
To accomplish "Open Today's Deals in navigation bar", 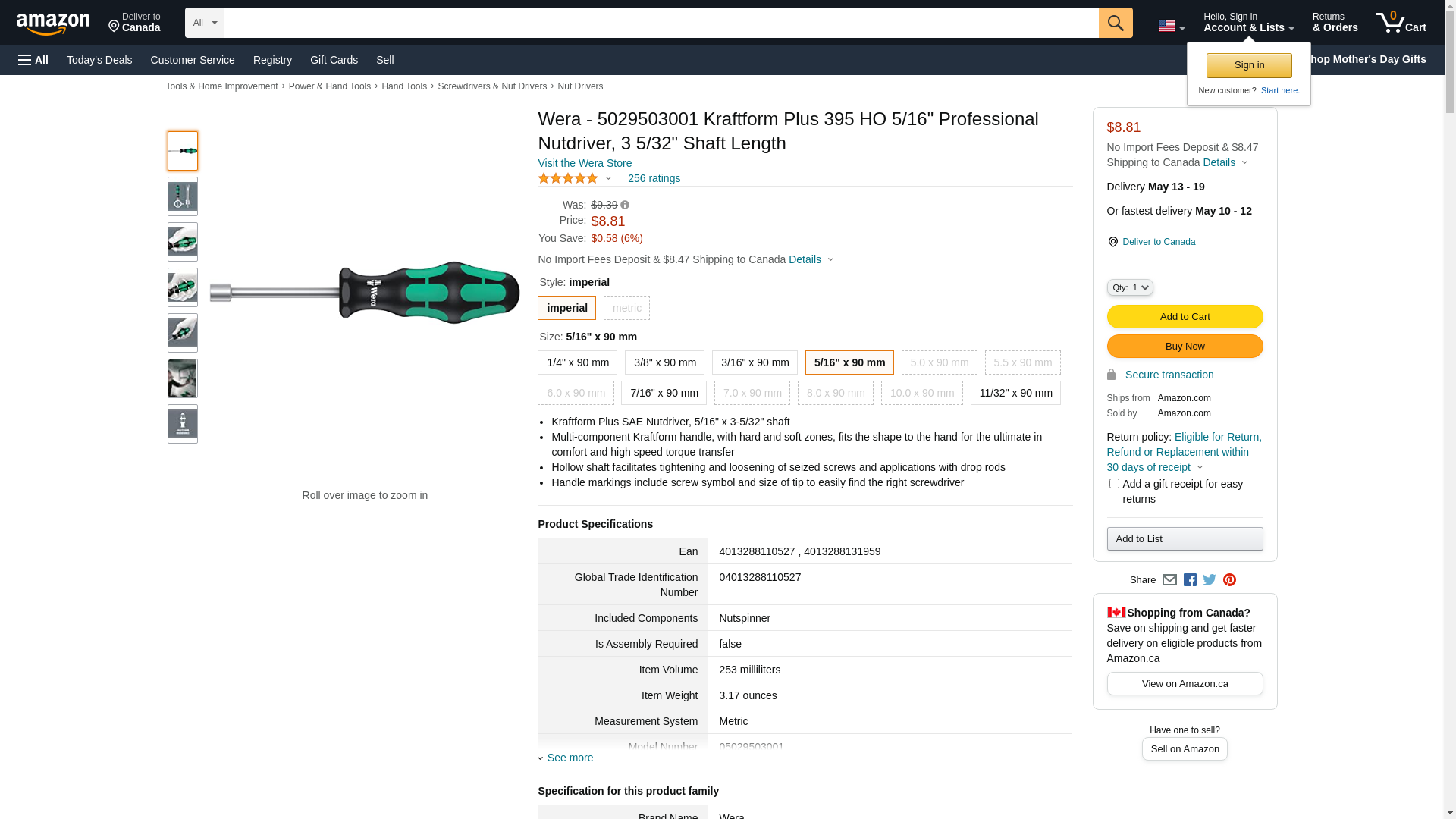I will coord(99,60).
